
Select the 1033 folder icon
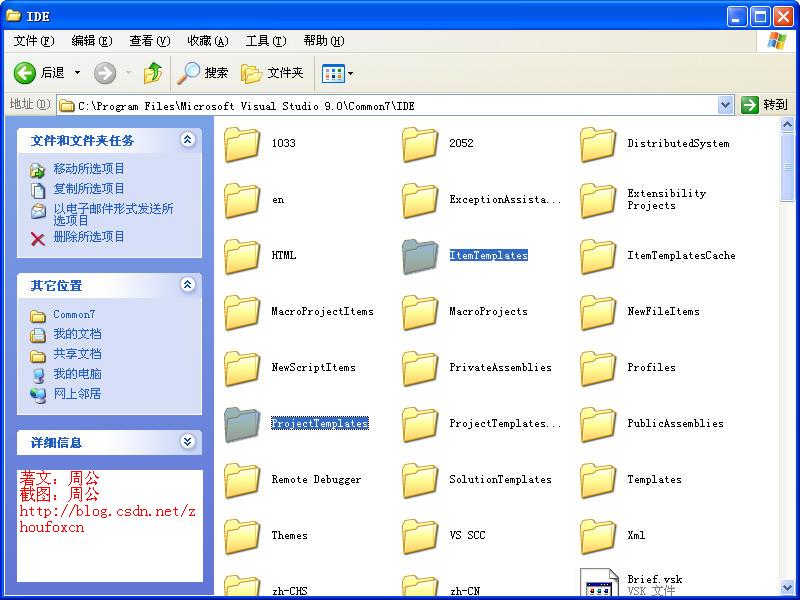[x=242, y=144]
